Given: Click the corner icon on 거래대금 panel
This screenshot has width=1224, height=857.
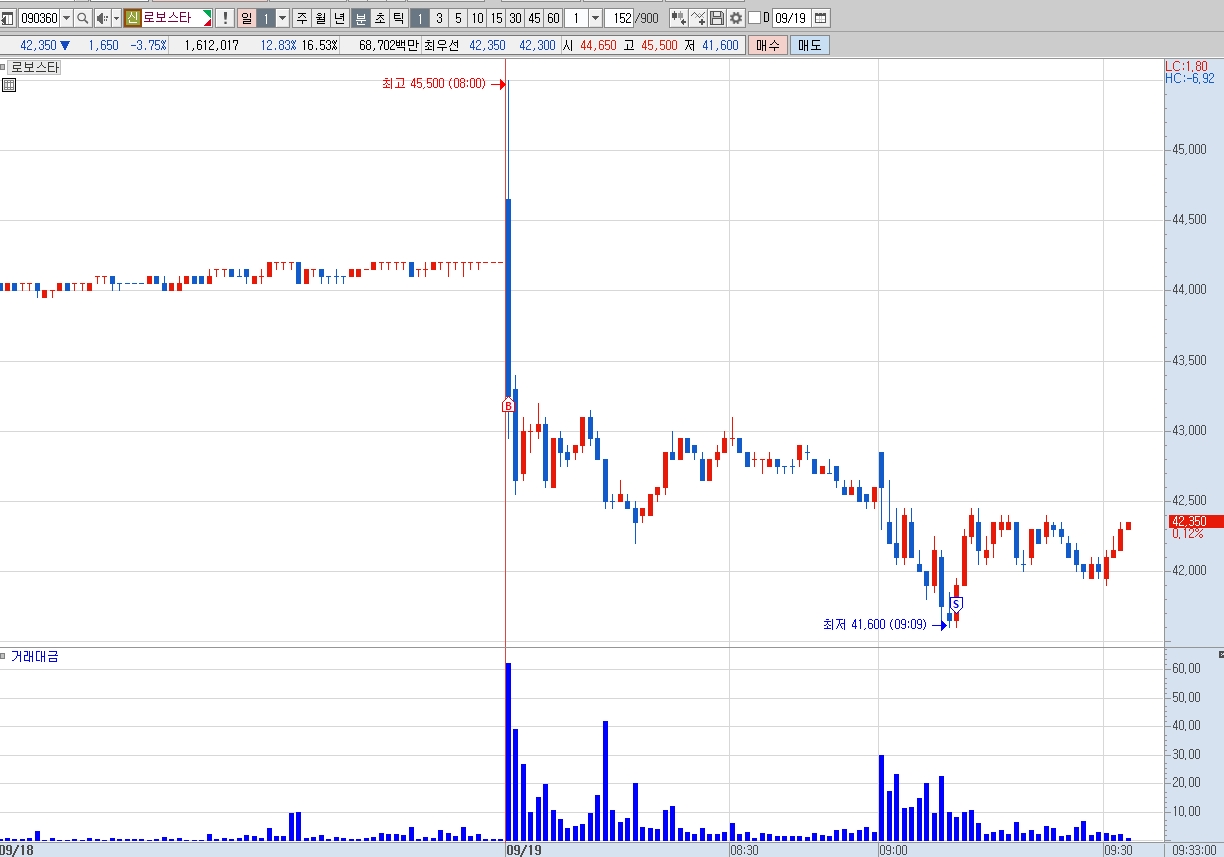Looking at the screenshot, I should [1220, 653].
